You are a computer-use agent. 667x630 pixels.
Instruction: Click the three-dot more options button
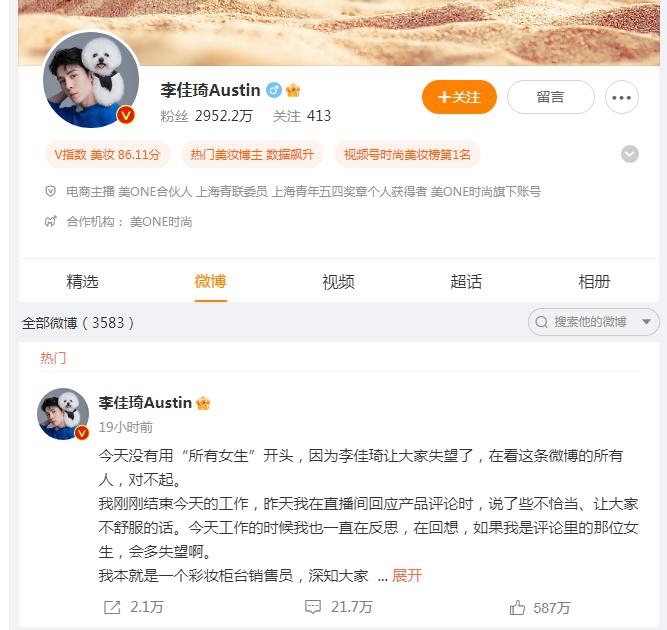pyautogui.click(x=621, y=97)
